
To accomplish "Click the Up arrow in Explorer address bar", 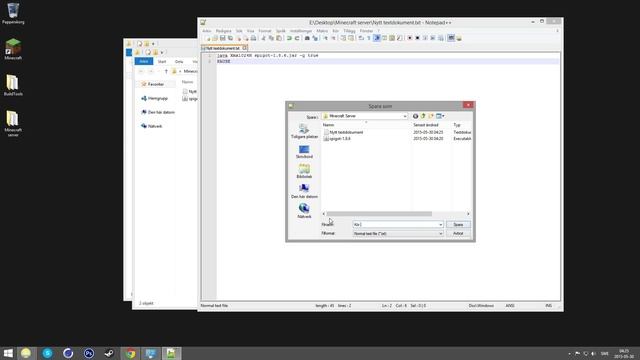I will pyautogui.click(x=166, y=71).
